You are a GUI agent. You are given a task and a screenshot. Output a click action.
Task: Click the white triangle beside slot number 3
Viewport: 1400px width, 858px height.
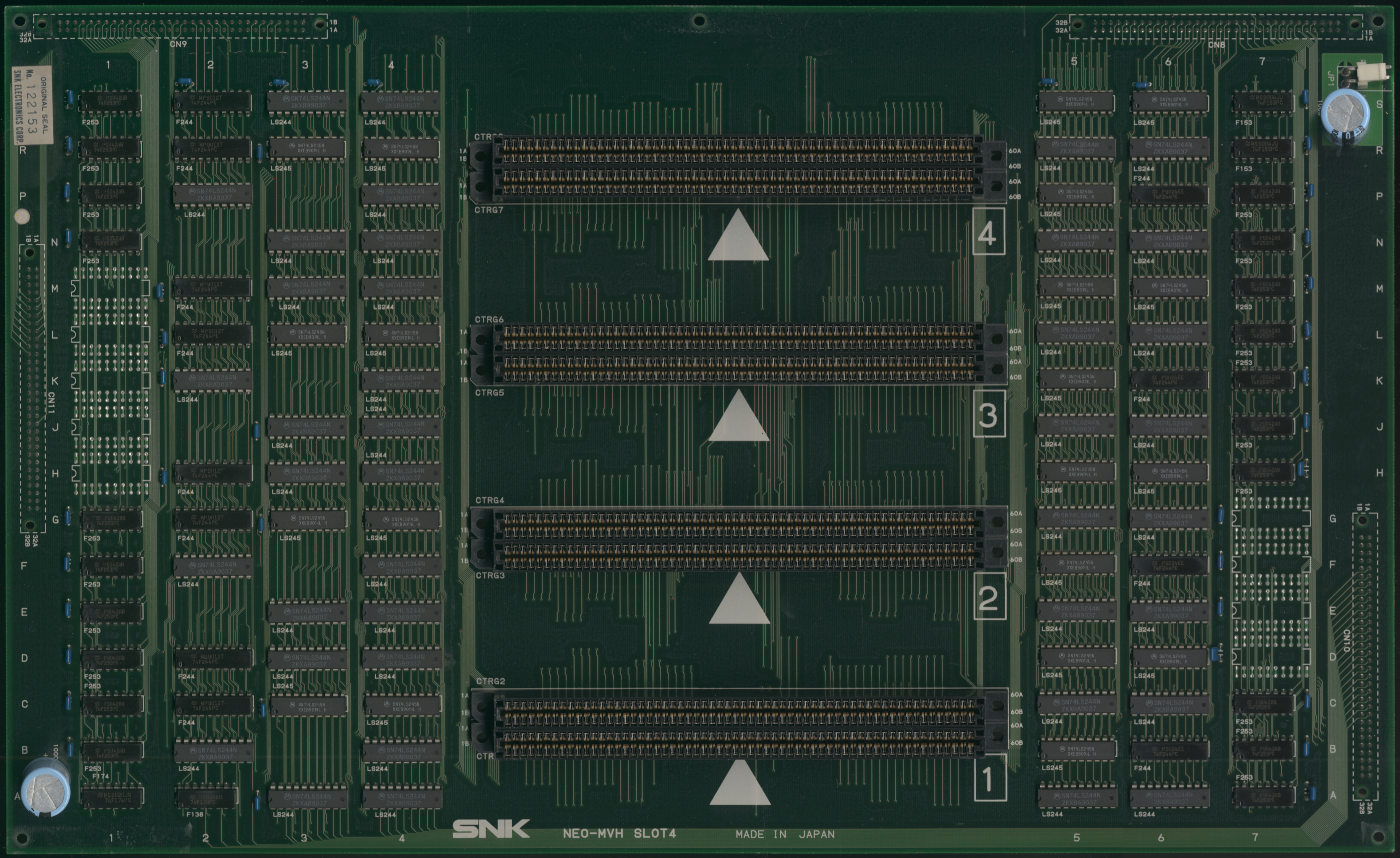point(739,416)
